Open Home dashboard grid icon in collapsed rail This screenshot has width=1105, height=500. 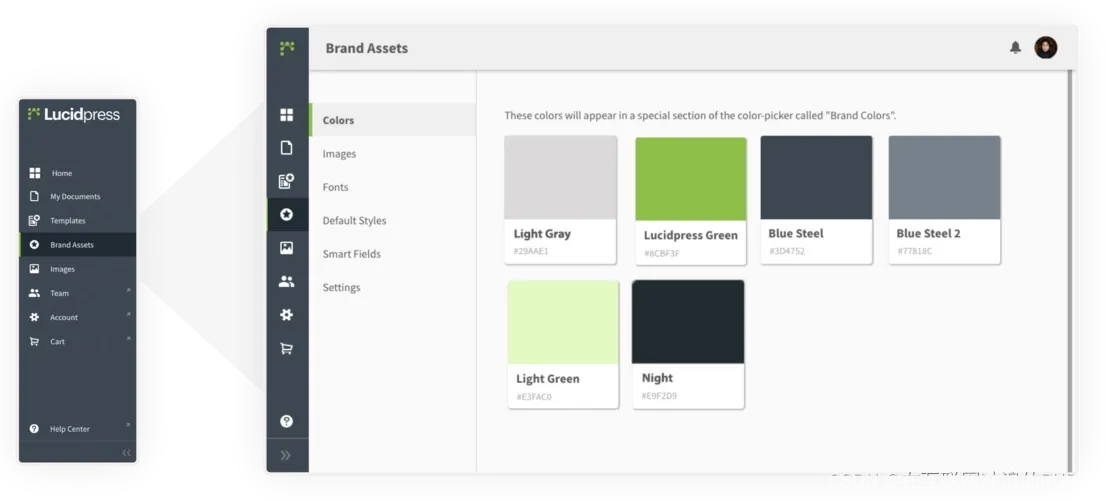(x=287, y=115)
